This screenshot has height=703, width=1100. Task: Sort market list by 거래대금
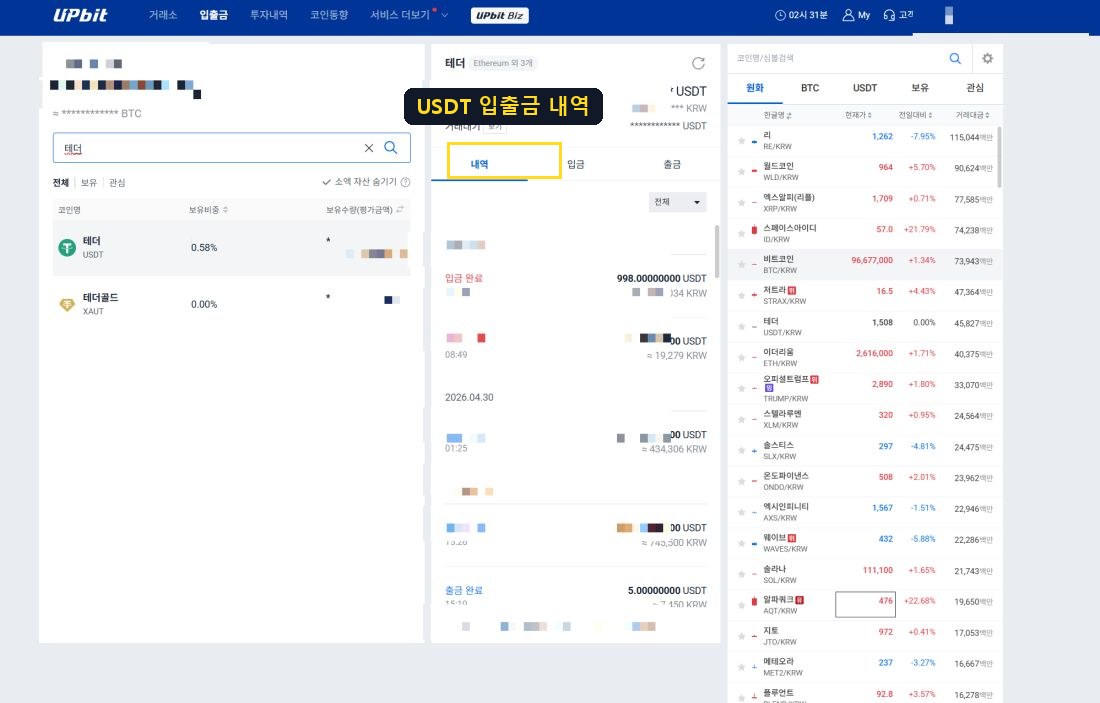pos(972,115)
